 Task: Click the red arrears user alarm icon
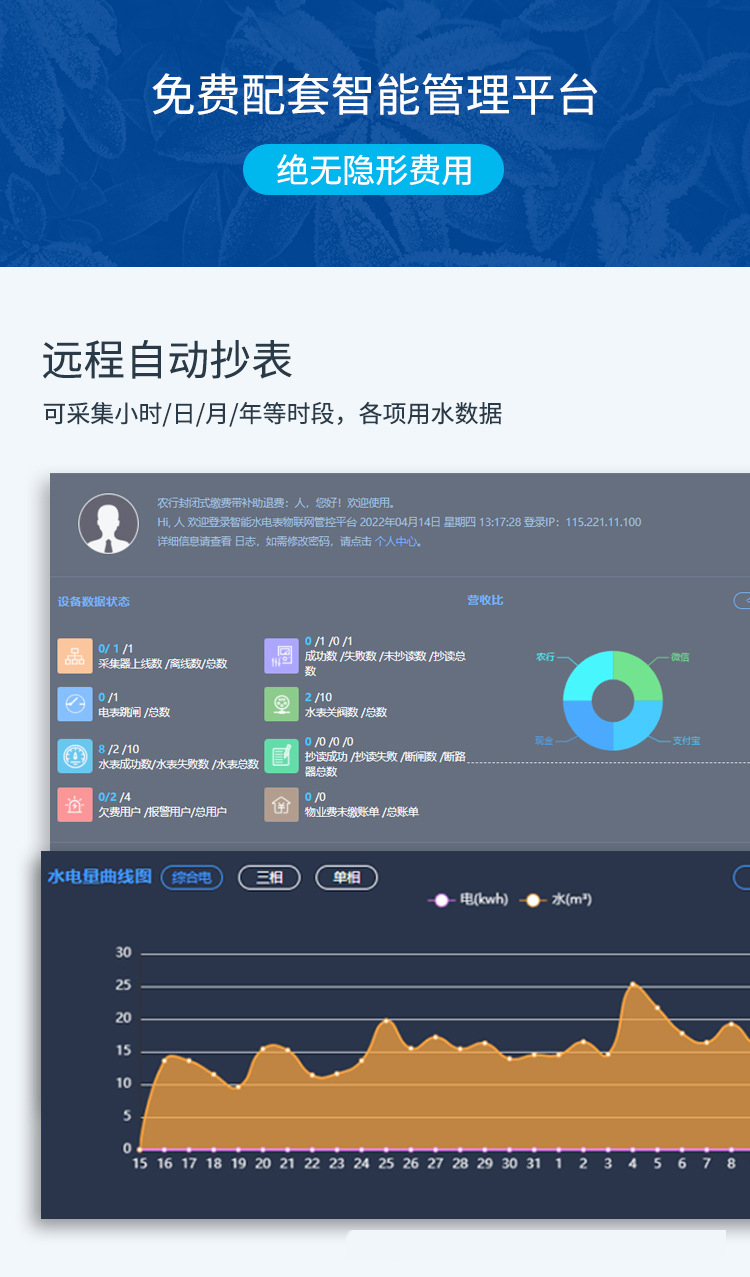tap(75, 804)
